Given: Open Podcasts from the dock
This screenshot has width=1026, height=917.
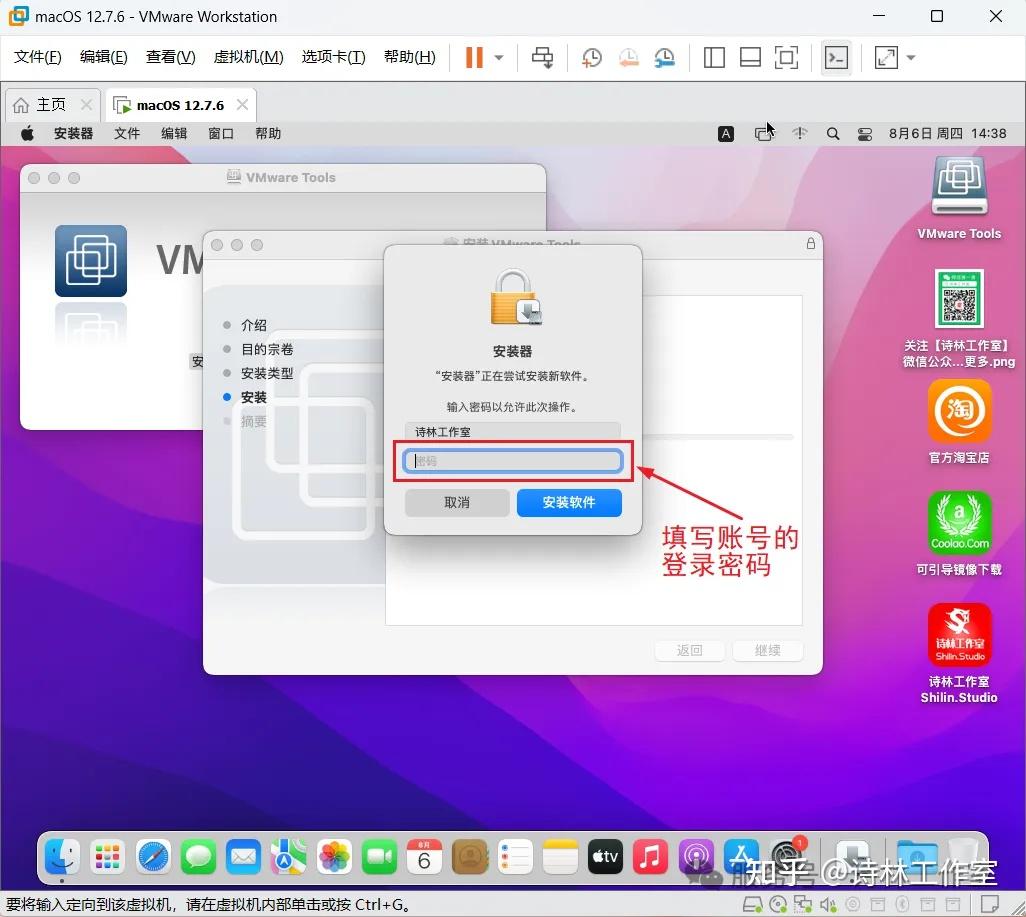Looking at the screenshot, I should click(696, 856).
